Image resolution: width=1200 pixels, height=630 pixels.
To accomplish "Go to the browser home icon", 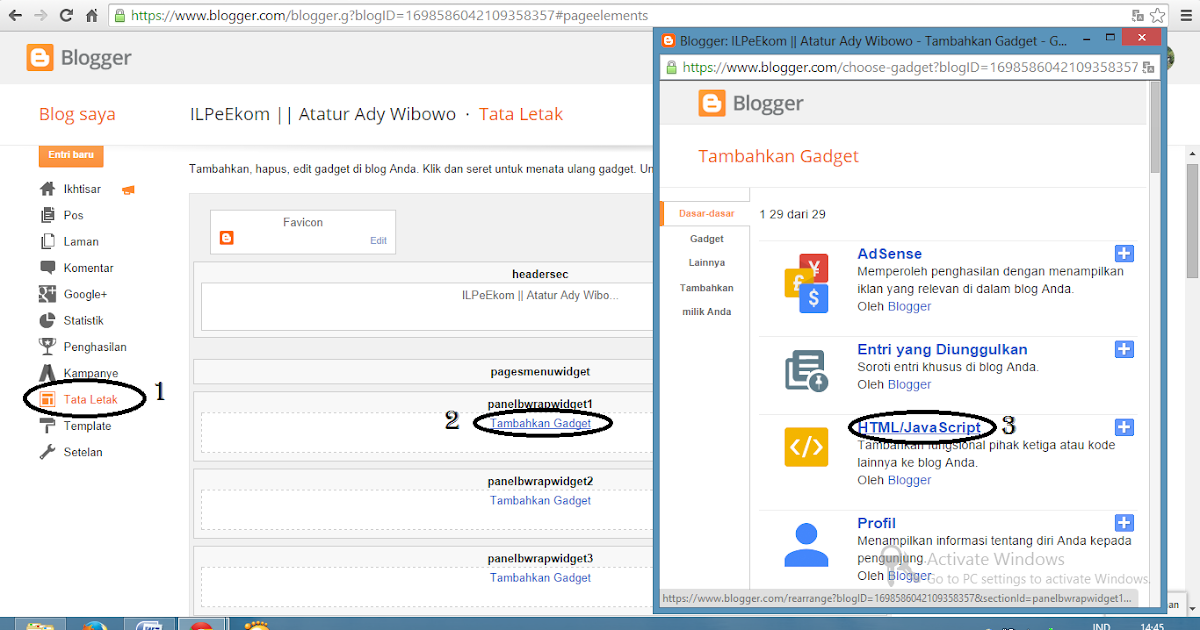I will point(91,15).
